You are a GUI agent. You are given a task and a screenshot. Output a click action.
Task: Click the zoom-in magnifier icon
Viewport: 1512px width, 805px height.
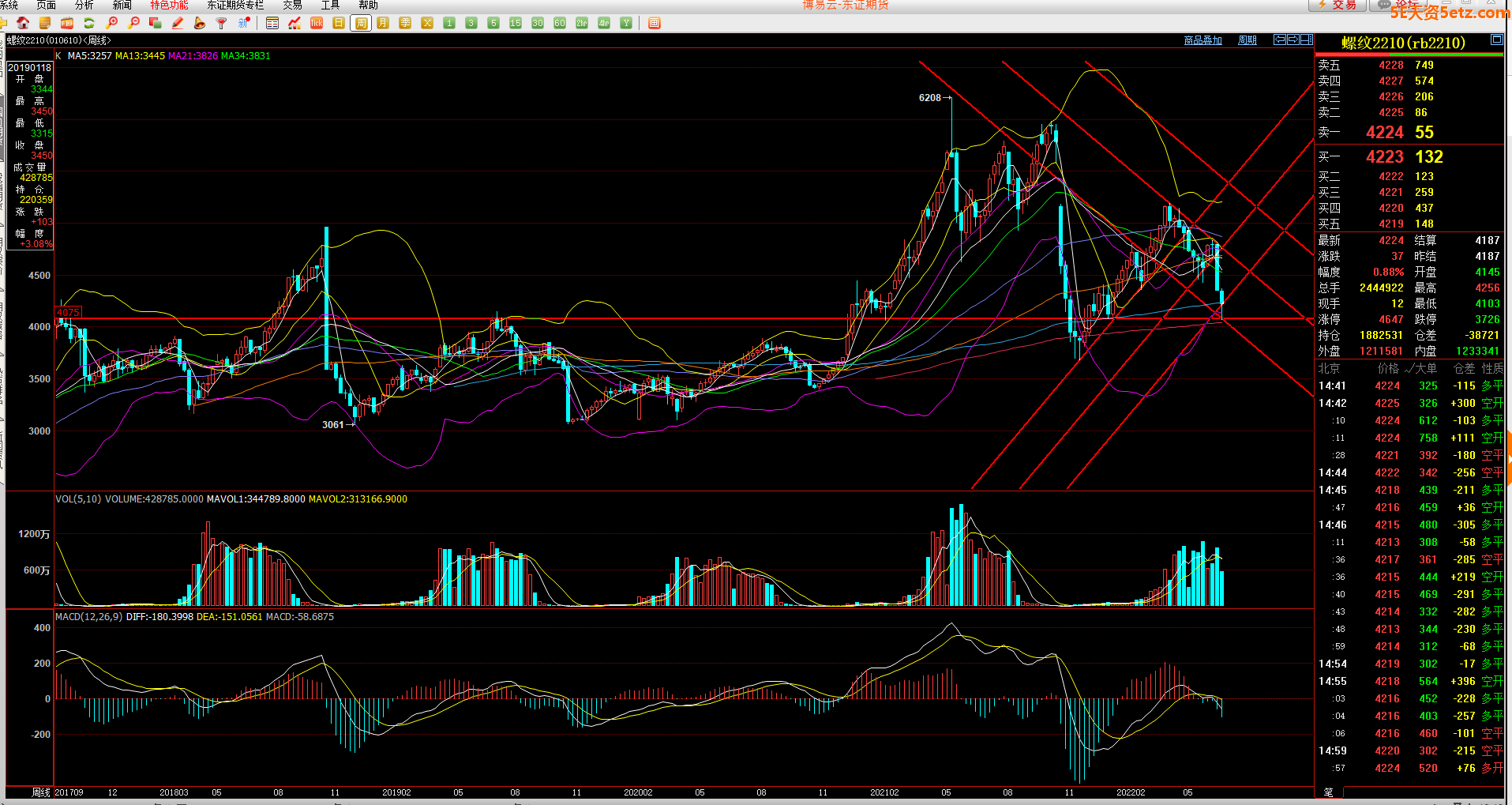click(111, 23)
